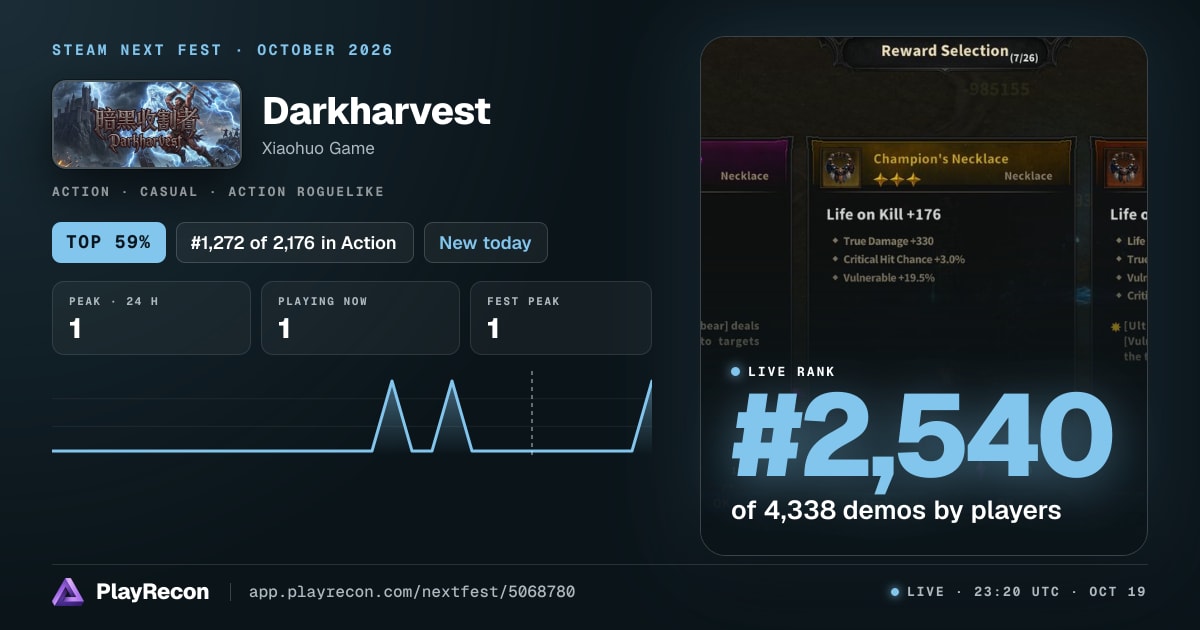The image size is (1200, 630).
Task: Click the Fest Peak stat card
Action: click(x=561, y=318)
